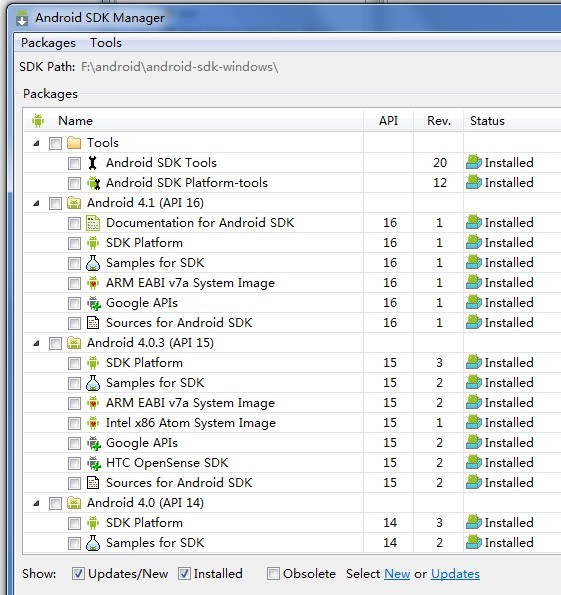Check the Android SDK Platform-tools checkbox

[x=74, y=184]
